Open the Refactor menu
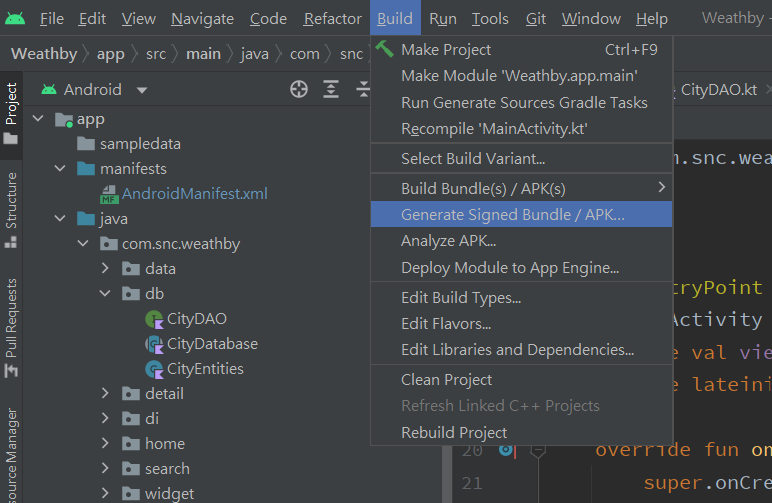Screen dimensions: 772x503 332,19
